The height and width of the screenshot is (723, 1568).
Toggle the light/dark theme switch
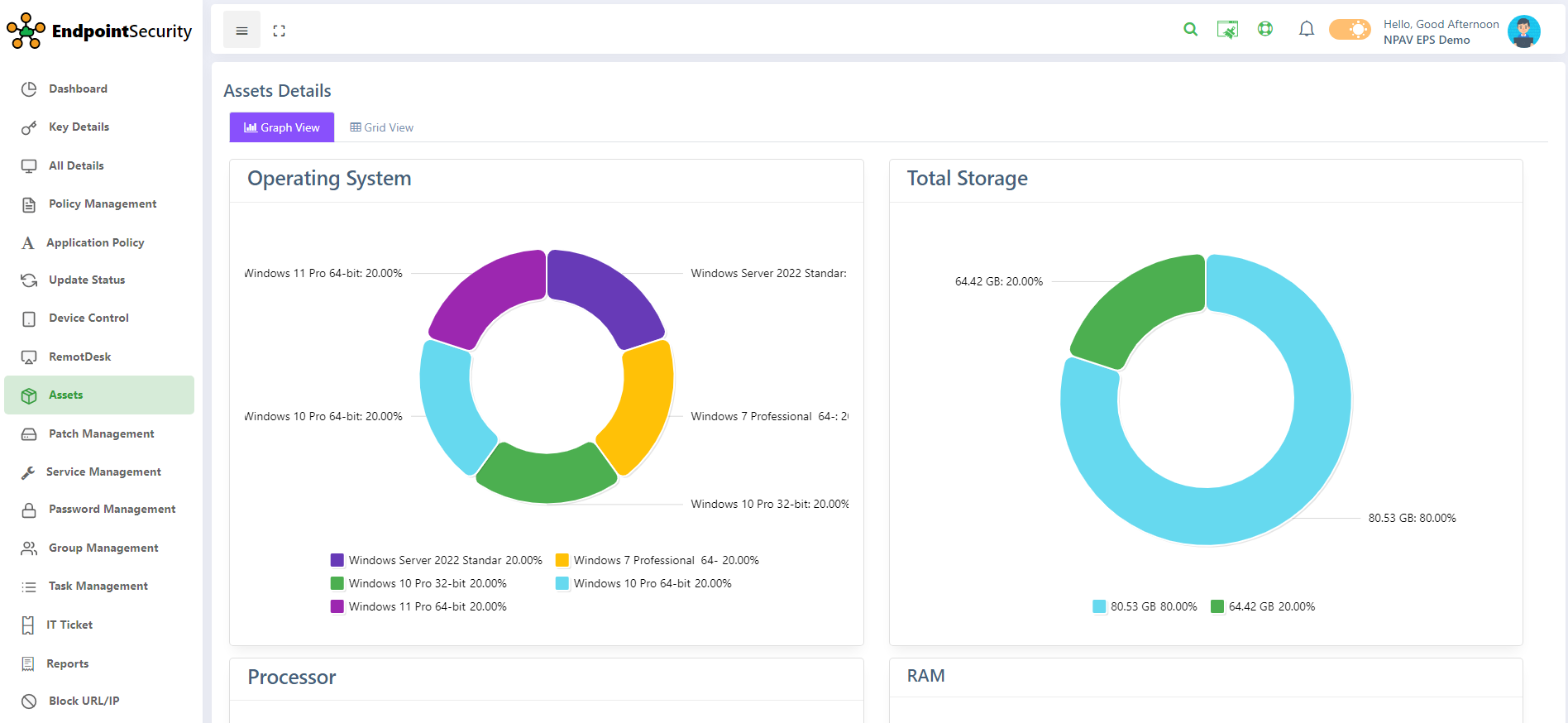coord(1350,30)
